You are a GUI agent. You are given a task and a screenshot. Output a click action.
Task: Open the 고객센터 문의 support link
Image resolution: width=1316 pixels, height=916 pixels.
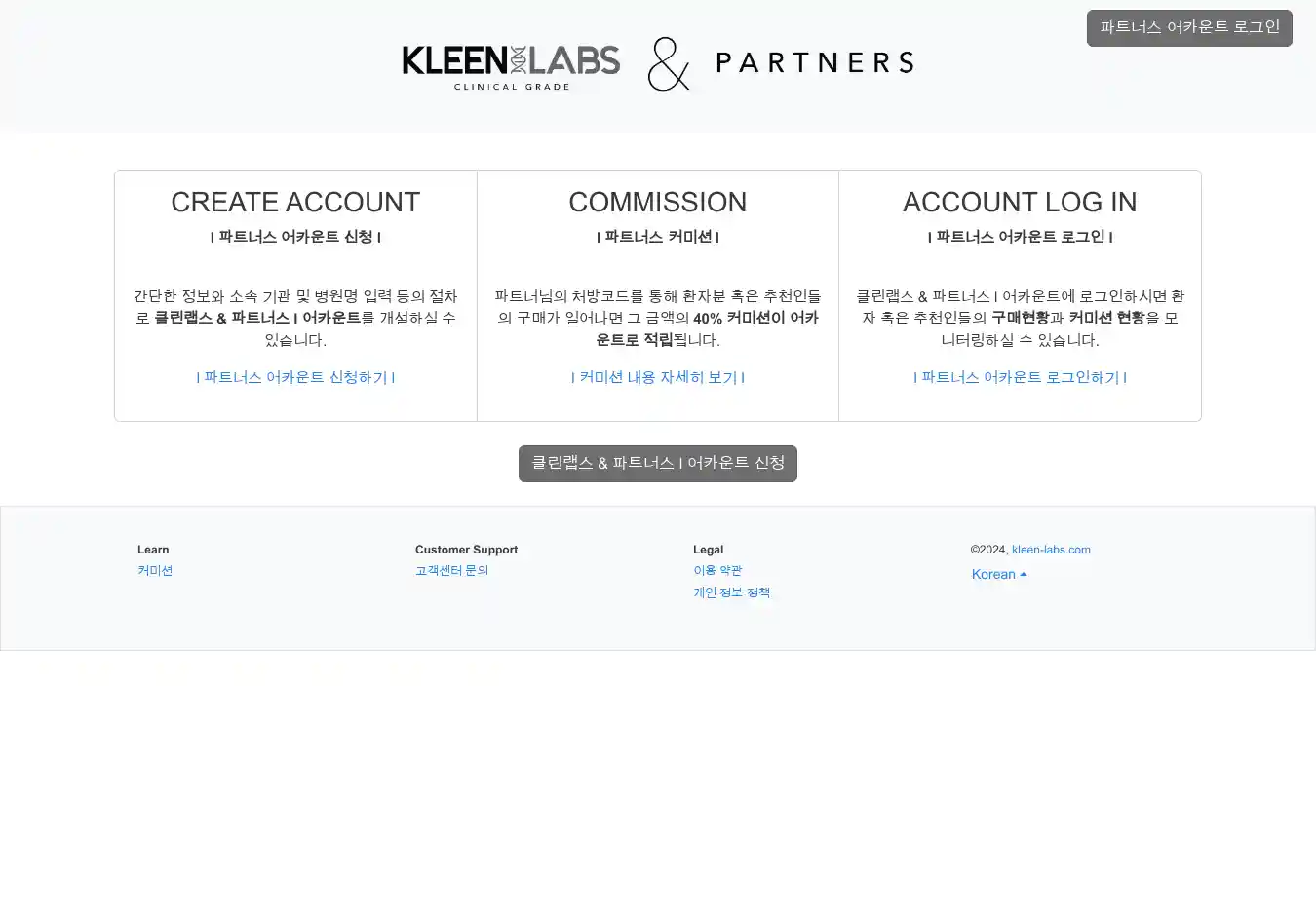pos(451,571)
